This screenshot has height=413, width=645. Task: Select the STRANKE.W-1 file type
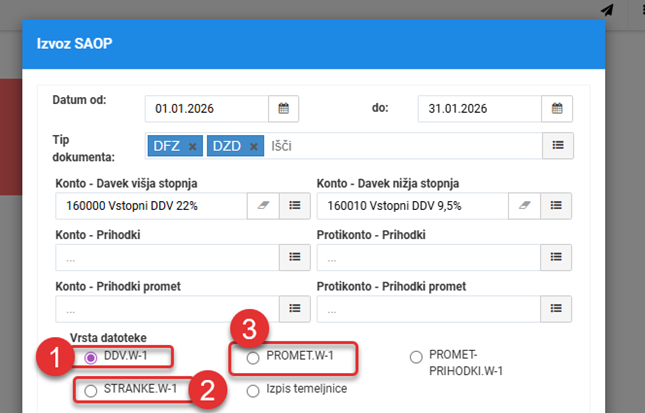pyautogui.click(x=90, y=391)
